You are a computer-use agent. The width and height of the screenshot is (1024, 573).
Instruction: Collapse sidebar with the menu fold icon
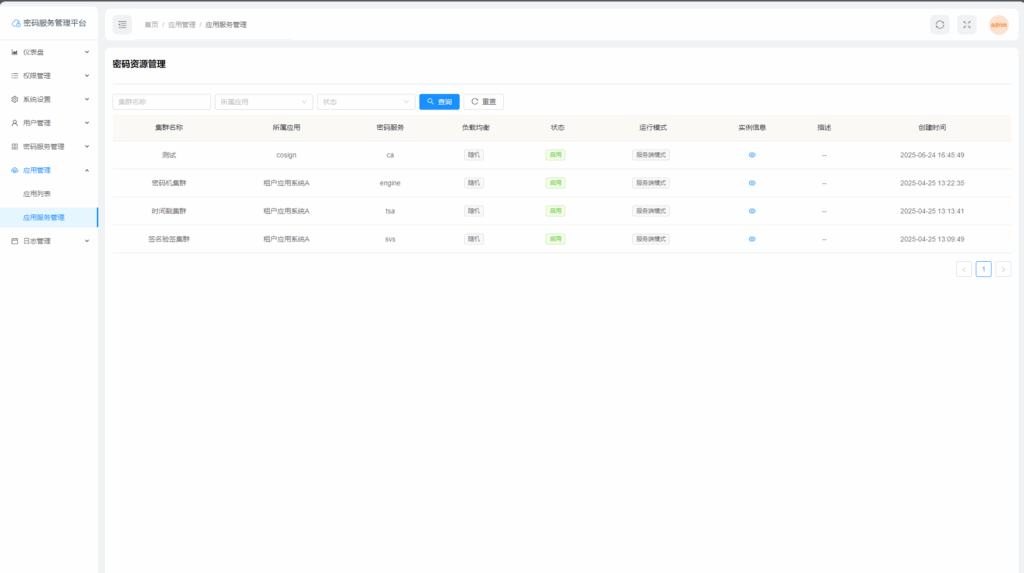click(122, 25)
